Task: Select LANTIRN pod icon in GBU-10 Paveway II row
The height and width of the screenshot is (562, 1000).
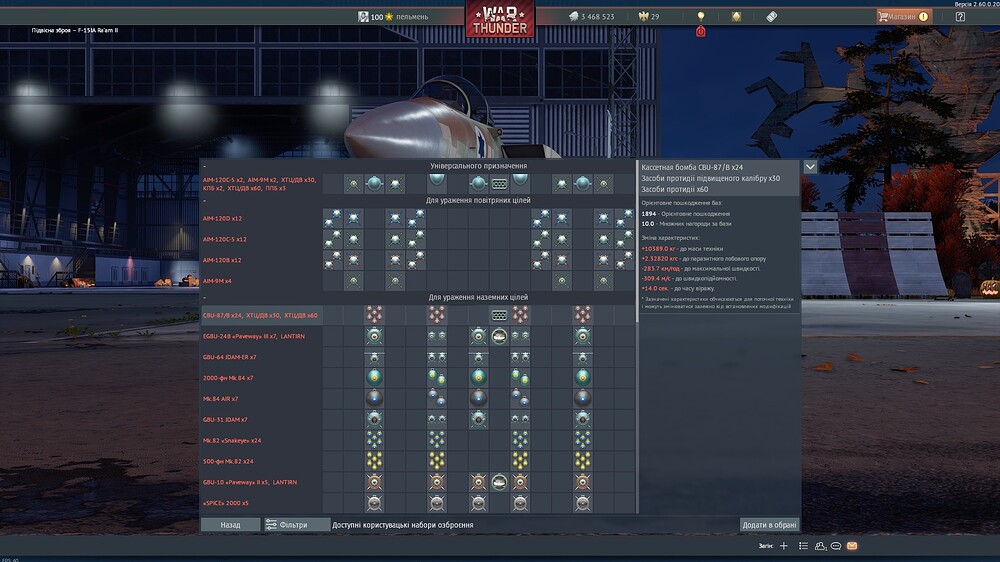Action: point(499,482)
